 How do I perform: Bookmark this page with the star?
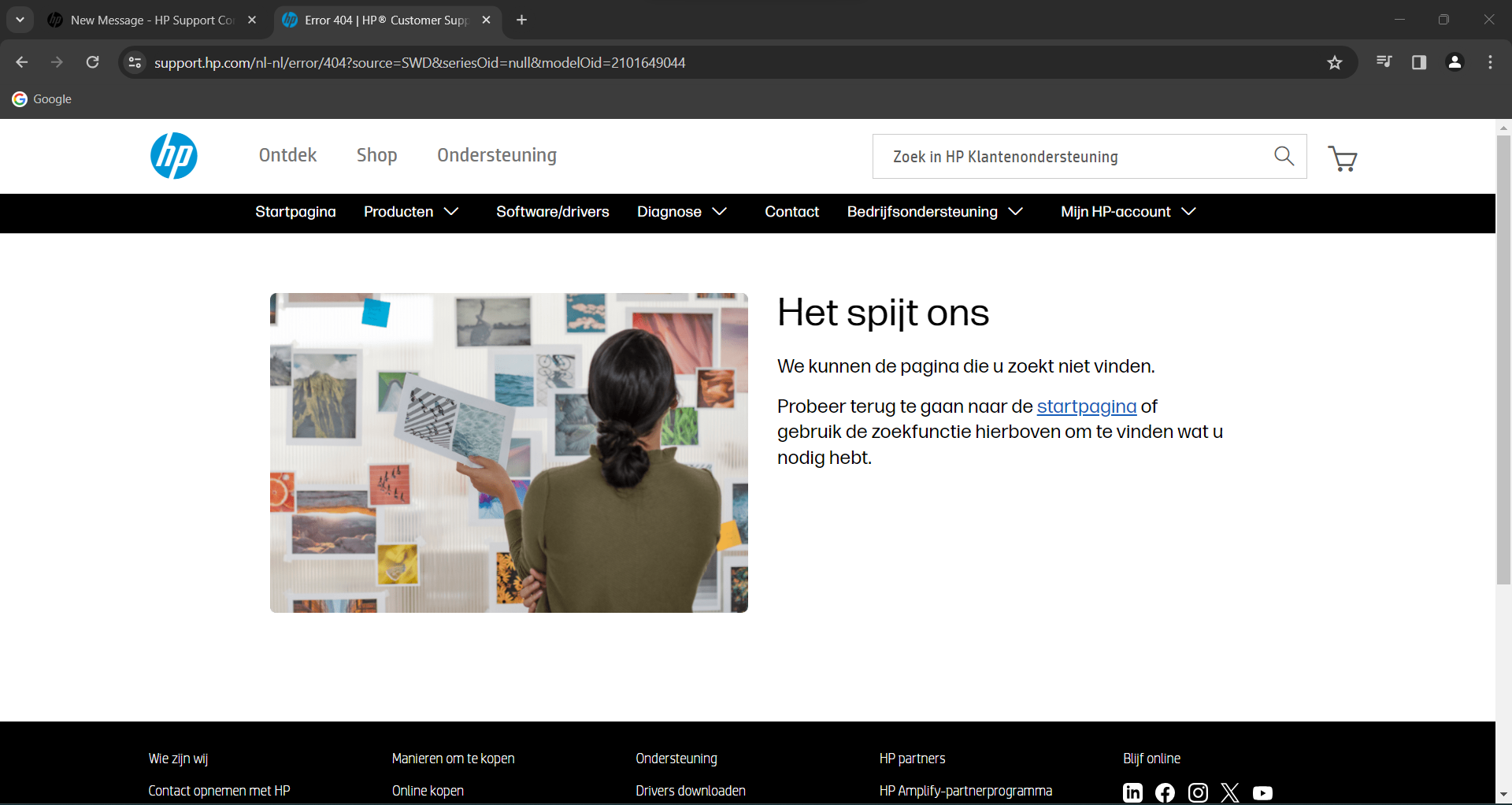tap(1335, 62)
